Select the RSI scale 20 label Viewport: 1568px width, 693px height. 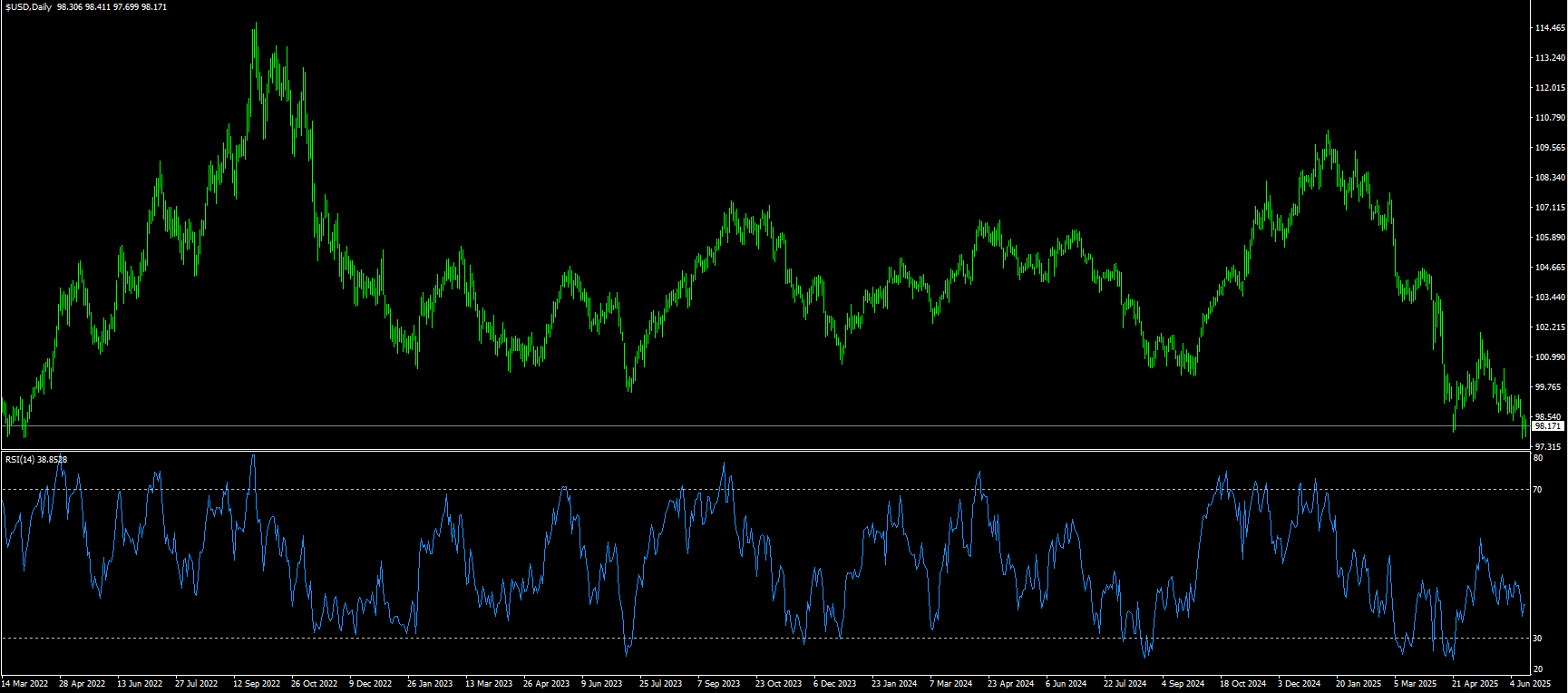pyautogui.click(x=1537, y=669)
